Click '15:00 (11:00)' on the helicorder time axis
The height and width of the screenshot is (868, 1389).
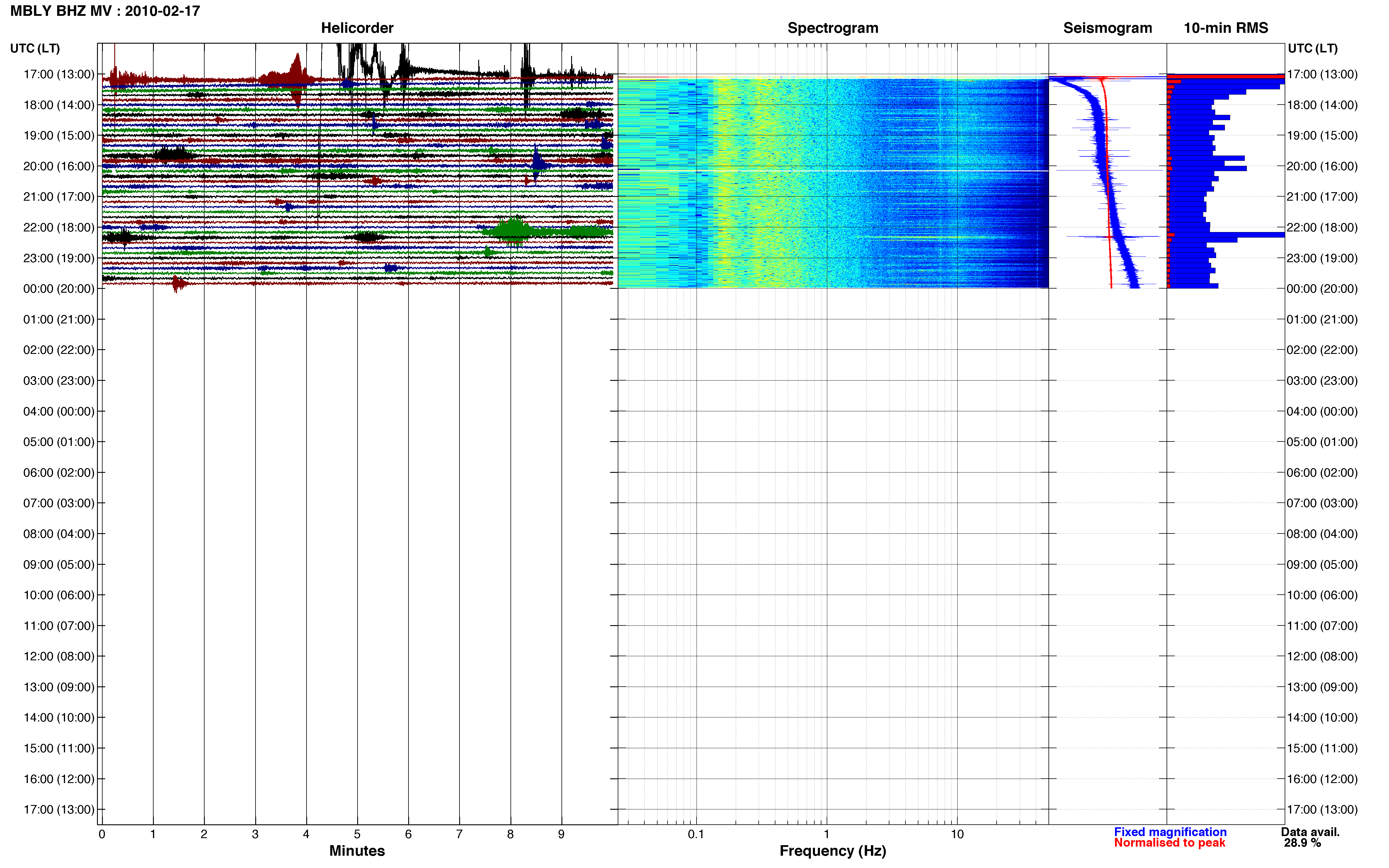click(59, 748)
